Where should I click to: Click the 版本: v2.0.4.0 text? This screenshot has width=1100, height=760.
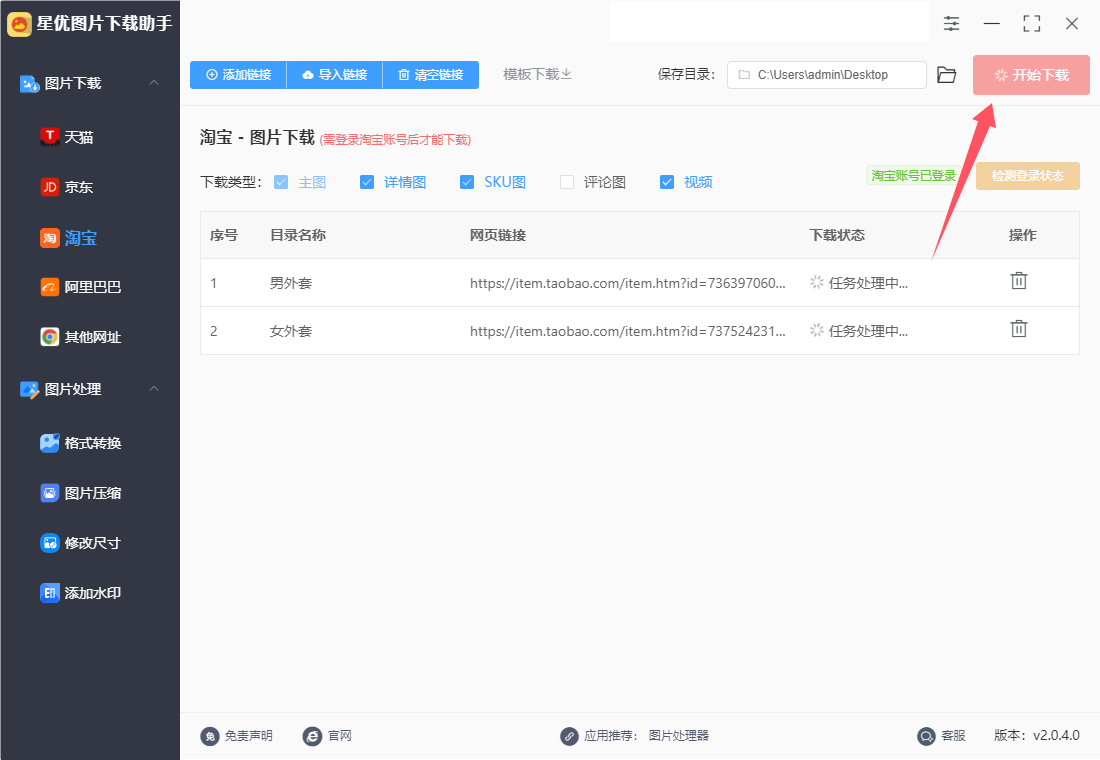click(x=1037, y=735)
